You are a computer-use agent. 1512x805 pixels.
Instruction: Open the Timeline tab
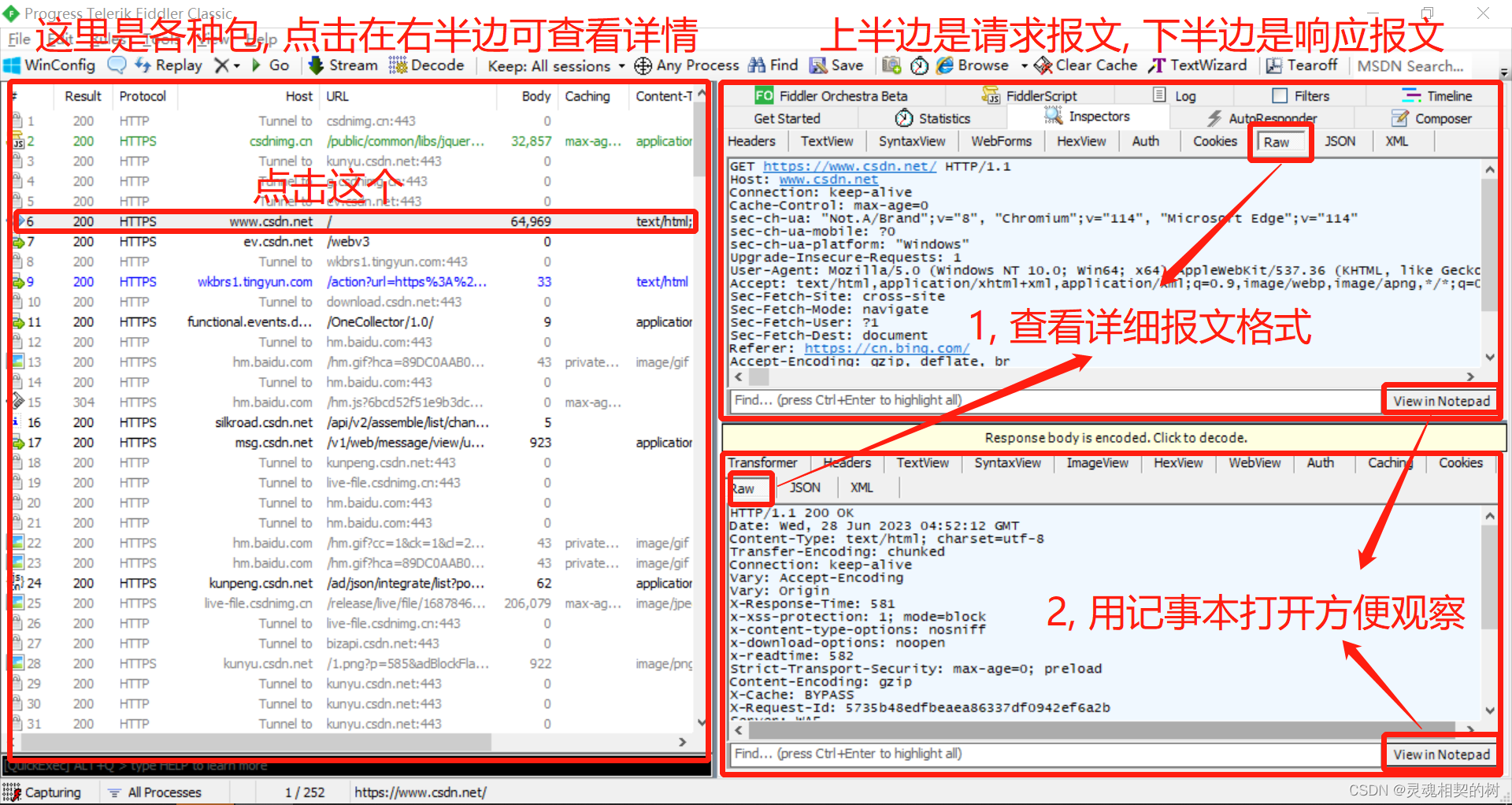(x=1446, y=95)
